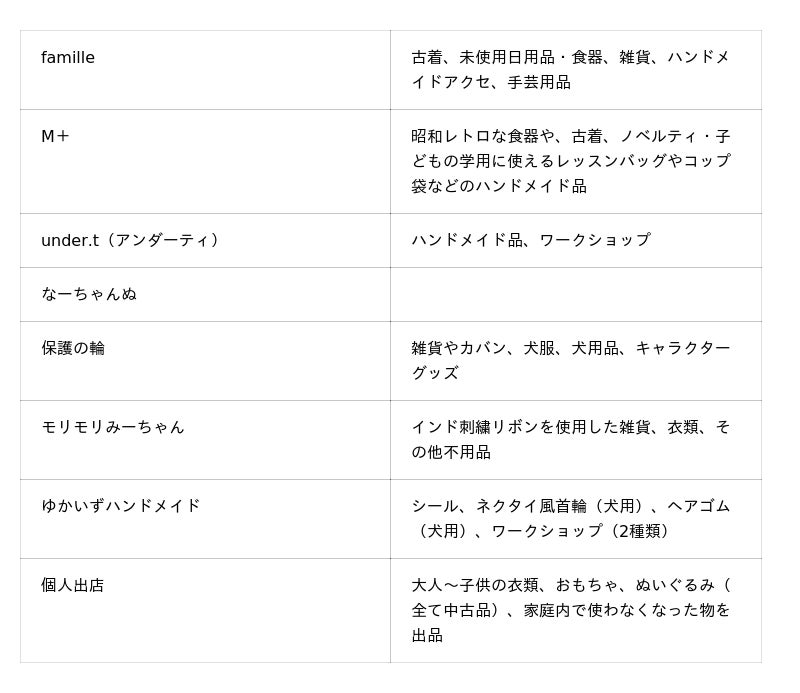This screenshot has height=693, width=800.
Task: Click the word レッスンバッグ in M+ row
Action: point(588,161)
